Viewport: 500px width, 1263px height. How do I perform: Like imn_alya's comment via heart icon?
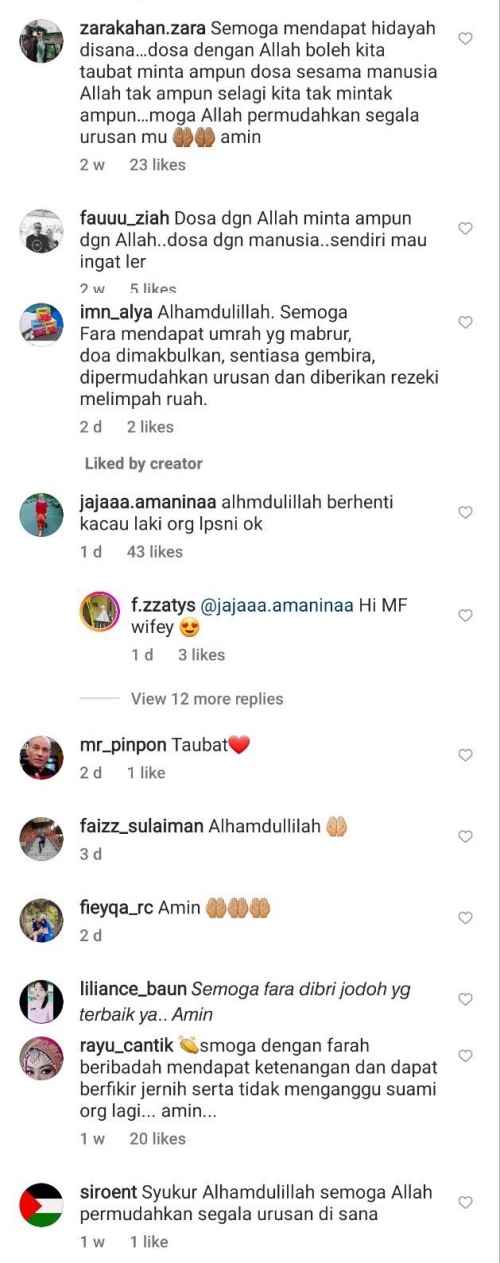pyautogui.click(x=465, y=322)
